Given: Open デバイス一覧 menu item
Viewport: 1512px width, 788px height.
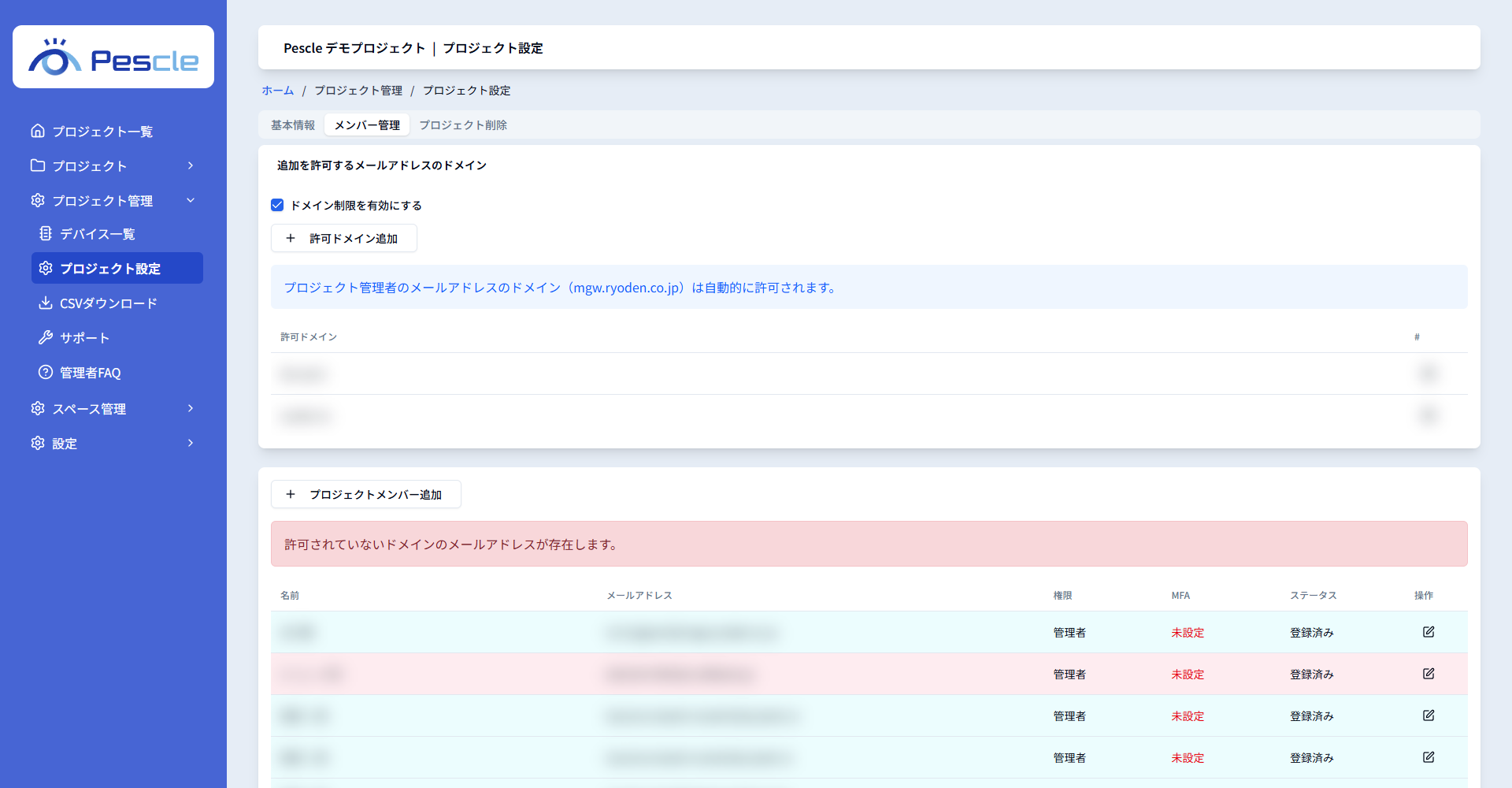Looking at the screenshot, I should coord(117,233).
